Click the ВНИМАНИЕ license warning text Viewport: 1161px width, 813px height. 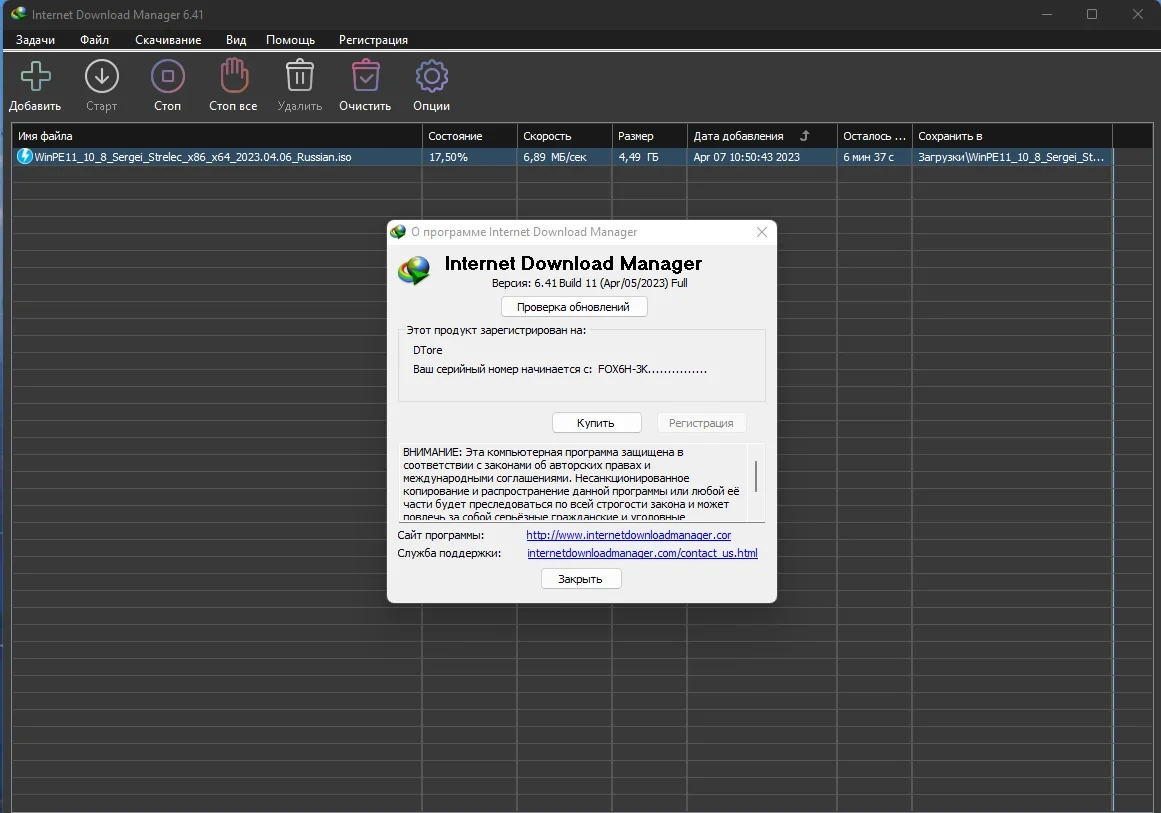click(x=571, y=484)
